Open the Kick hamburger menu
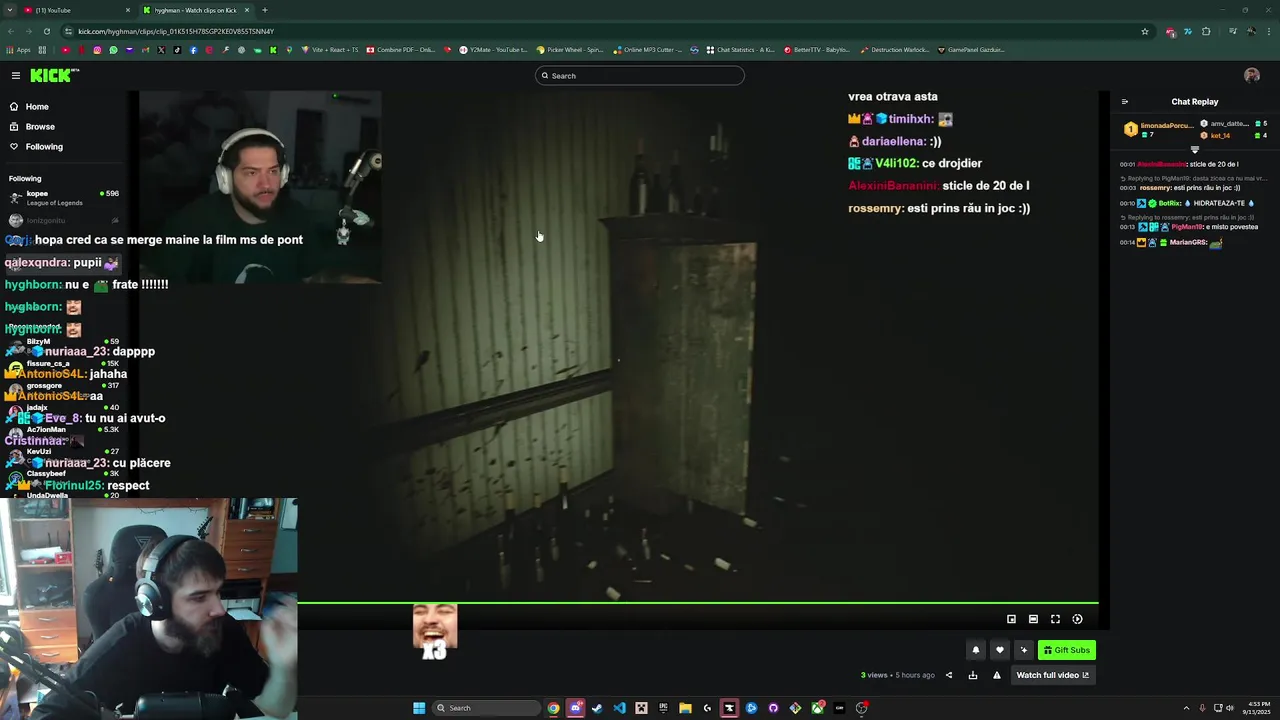Image resolution: width=1280 pixels, height=720 pixels. [16, 75]
